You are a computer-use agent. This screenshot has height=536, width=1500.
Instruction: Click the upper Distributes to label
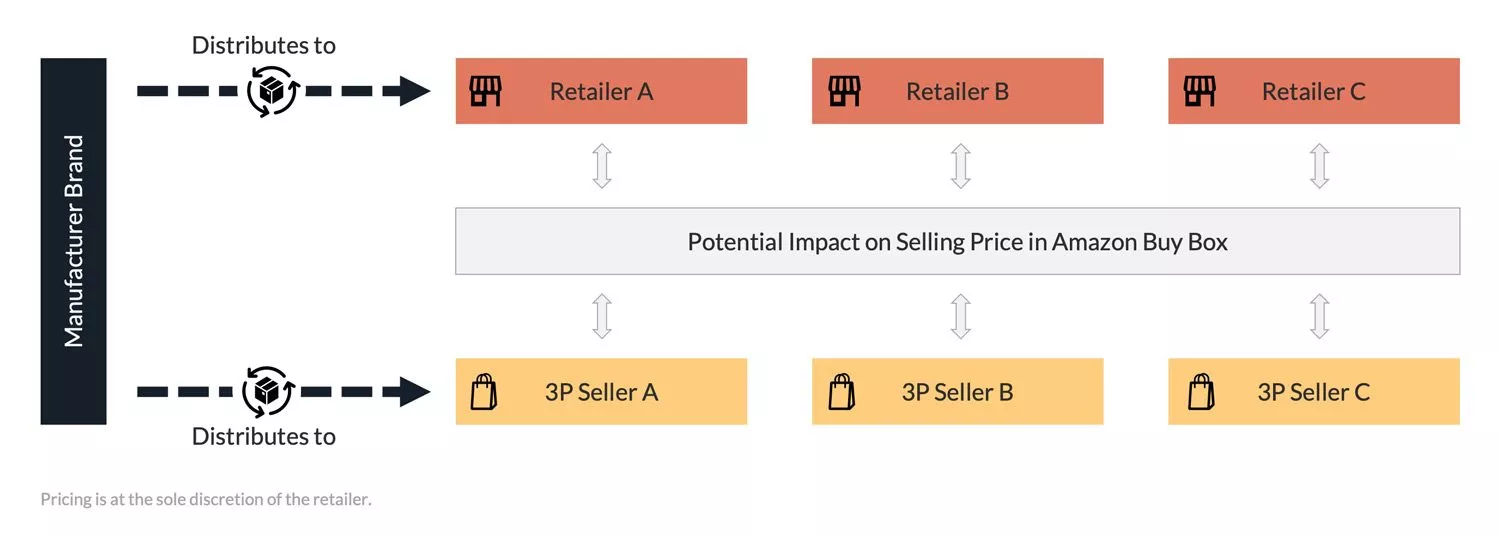tap(264, 45)
